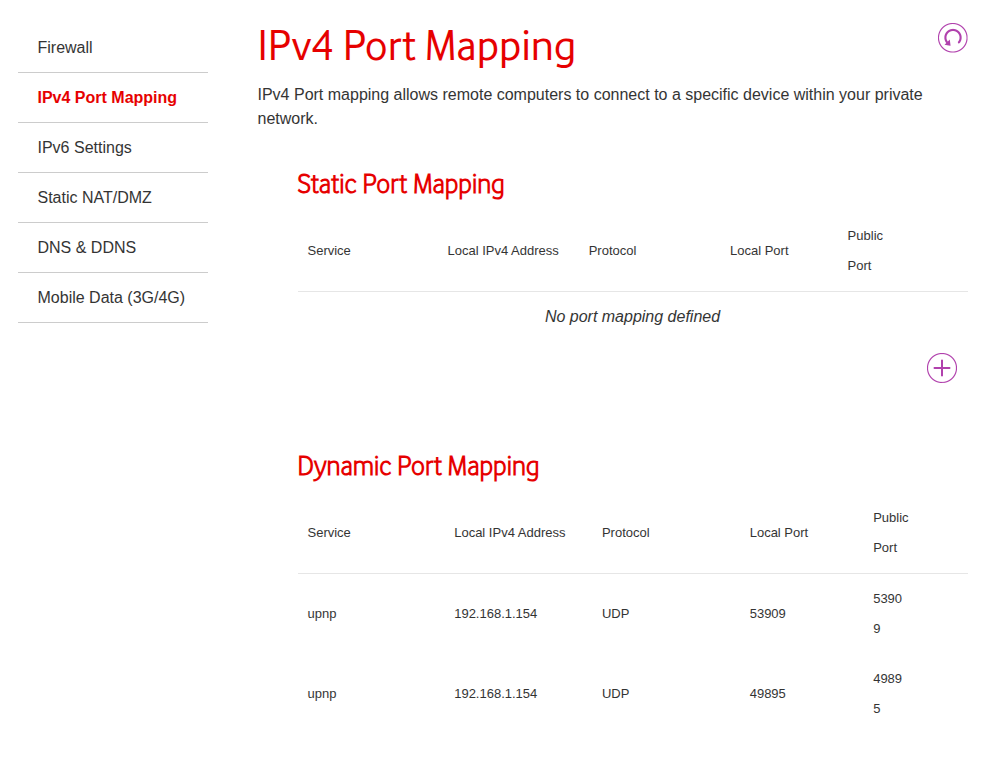
Task: Select IPv4 Port Mapping in the sidebar
Action: [107, 98]
